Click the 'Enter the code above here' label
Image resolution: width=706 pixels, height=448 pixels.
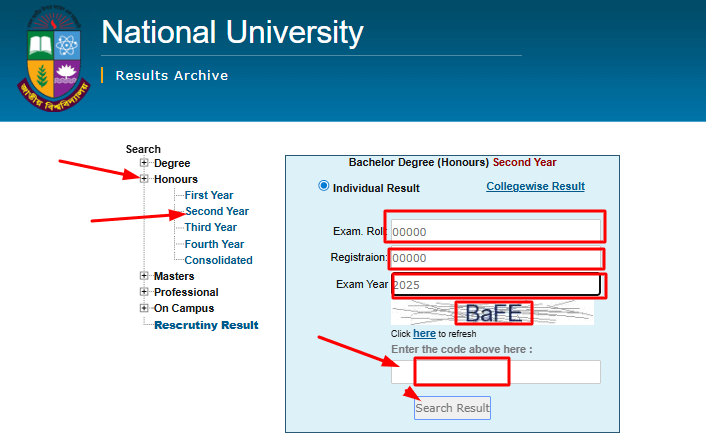pyautogui.click(x=462, y=349)
